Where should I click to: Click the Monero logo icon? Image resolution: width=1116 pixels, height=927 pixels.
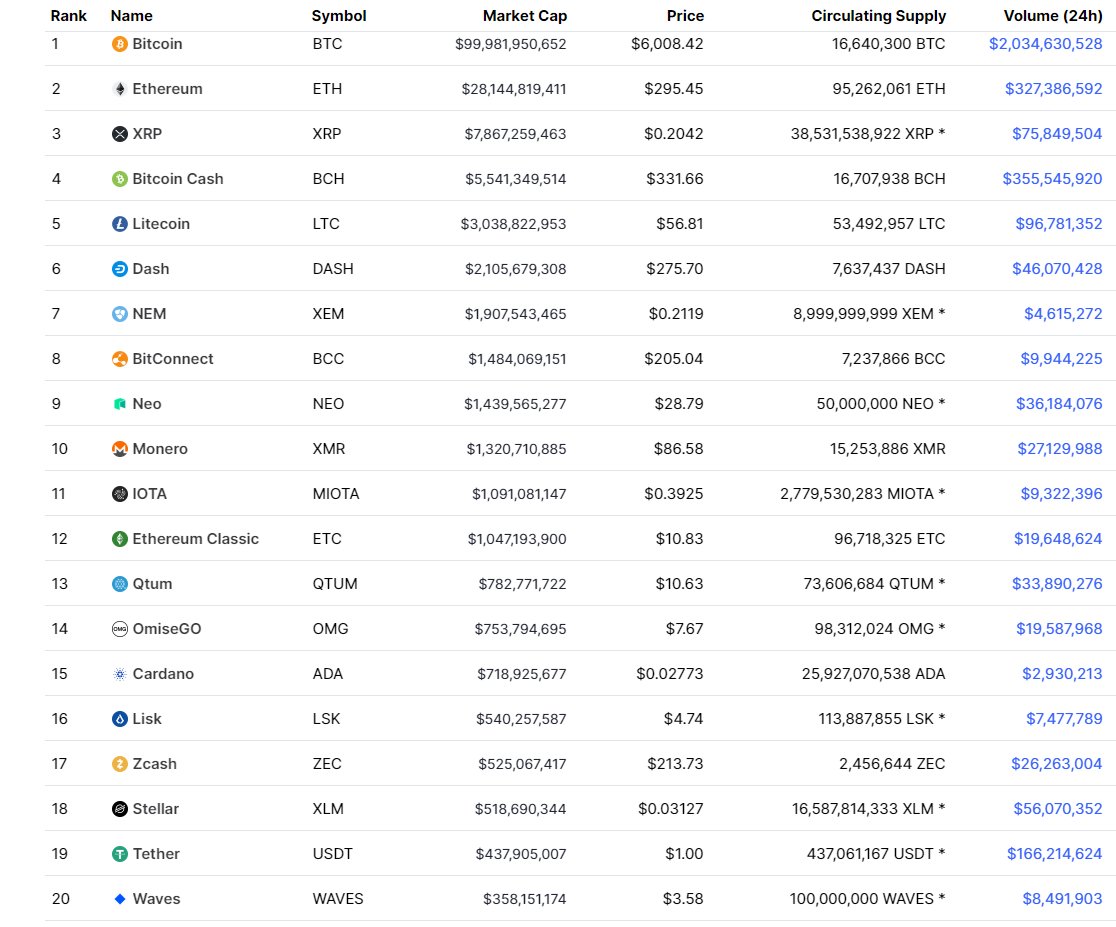[120, 449]
